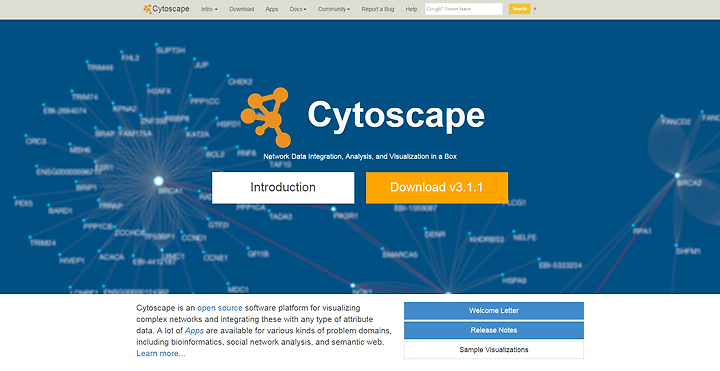This screenshot has height=371, width=720.
Task: Click the Cytoscape hero title text
Action: coord(396,115)
